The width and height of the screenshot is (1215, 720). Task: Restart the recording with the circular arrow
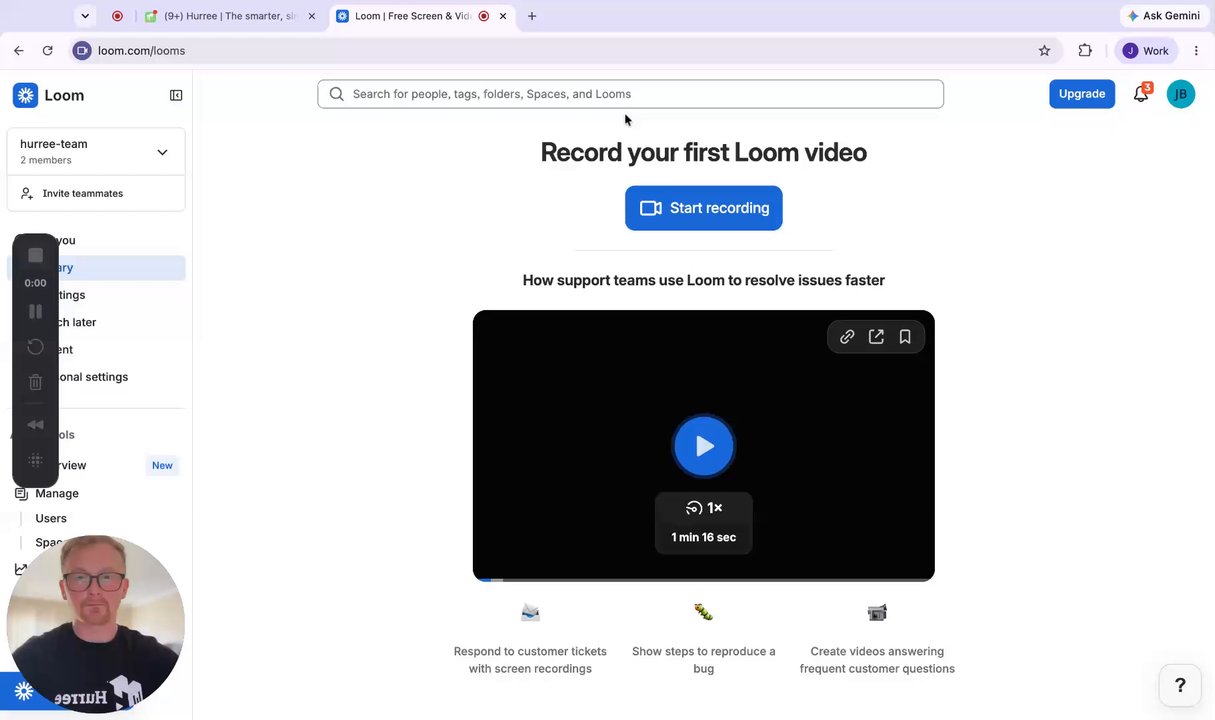tap(36, 347)
